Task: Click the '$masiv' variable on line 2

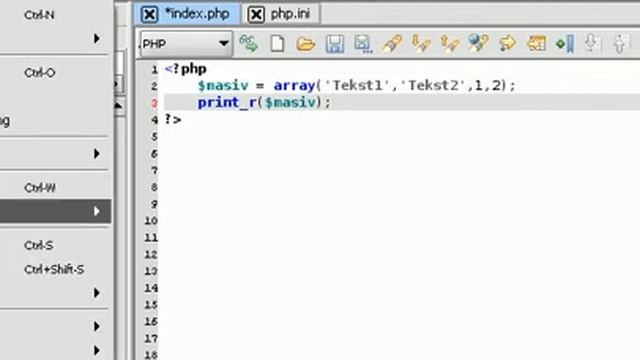Action: pyautogui.click(x=223, y=86)
